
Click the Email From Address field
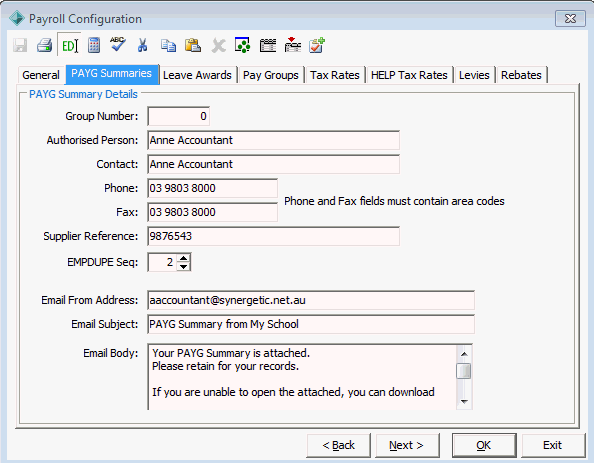click(311, 300)
